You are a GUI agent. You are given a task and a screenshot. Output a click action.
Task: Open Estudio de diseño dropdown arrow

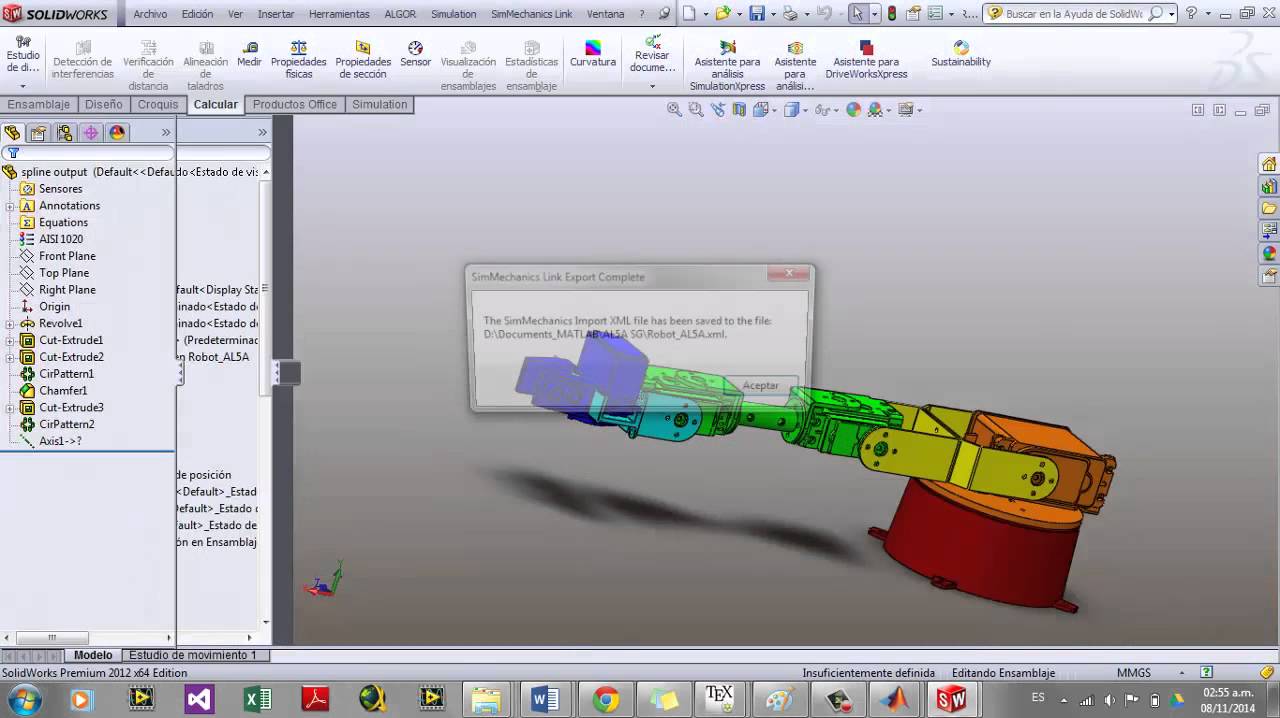[22, 86]
